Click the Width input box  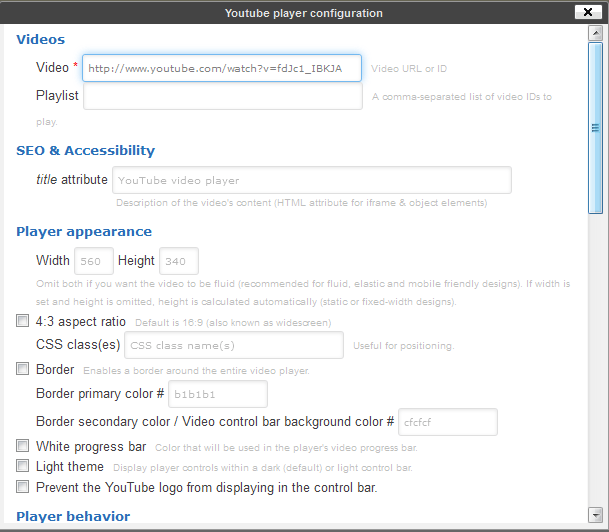point(94,261)
